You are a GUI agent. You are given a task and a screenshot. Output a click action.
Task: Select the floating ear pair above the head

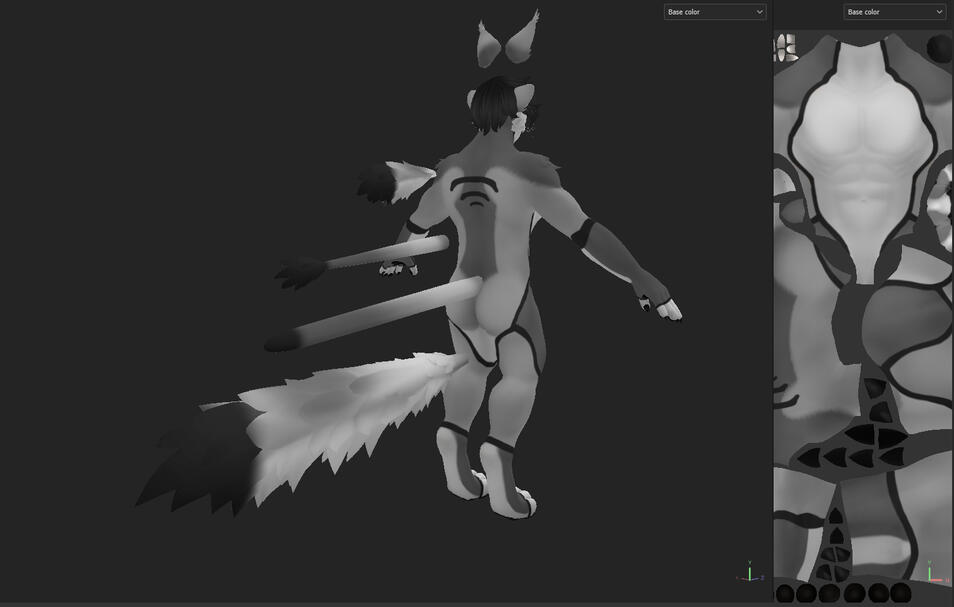[508, 40]
